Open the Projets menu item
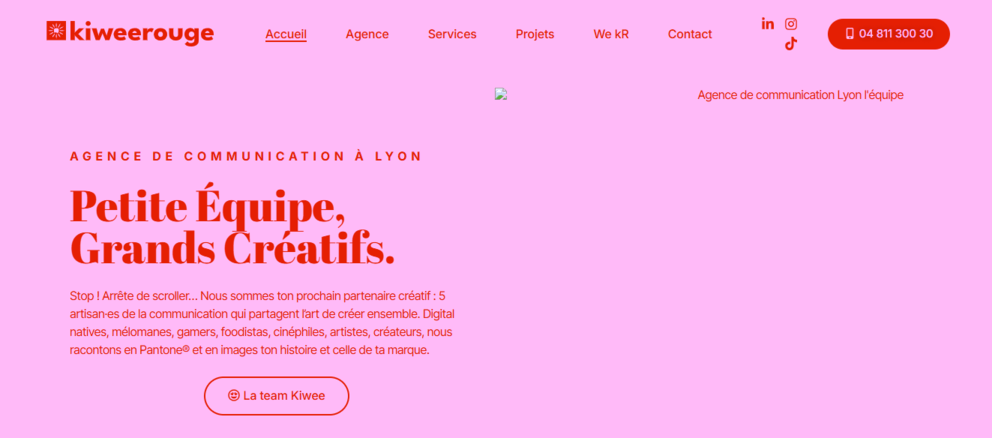The width and height of the screenshot is (992, 438). pyautogui.click(x=535, y=34)
